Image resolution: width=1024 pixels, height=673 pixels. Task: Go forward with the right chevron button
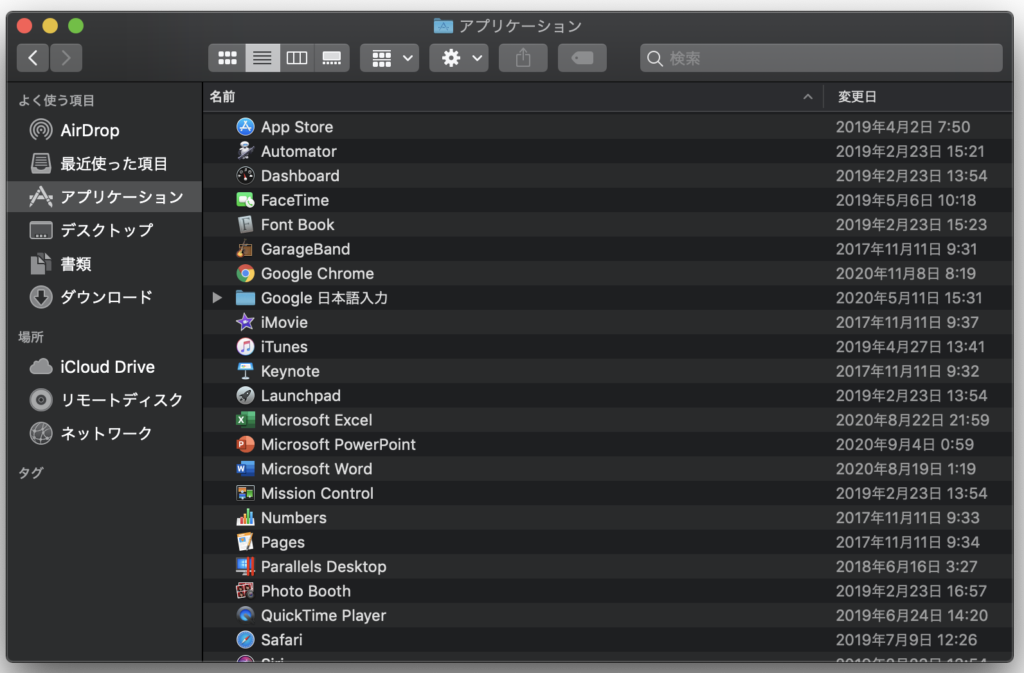point(66,58)
